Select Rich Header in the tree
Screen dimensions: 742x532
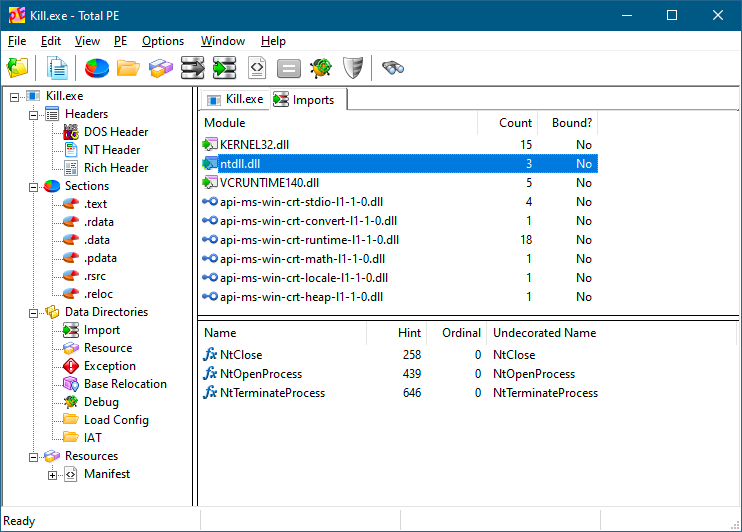coord(115,168)
